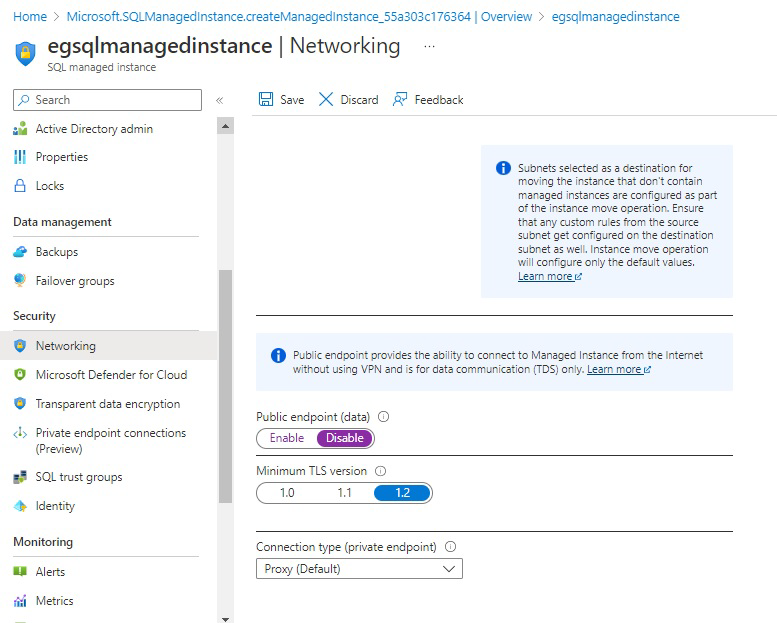This screenshot has width=777, height=623.
Task: Open egsqlmanagedinstance breadcrumb link
Action: point(615,16)
